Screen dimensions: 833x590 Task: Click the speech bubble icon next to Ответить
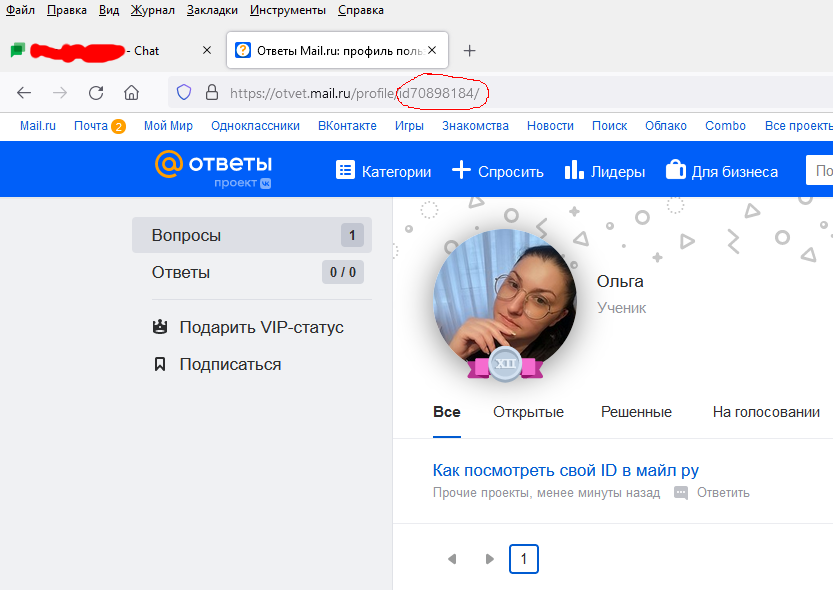(680, 492)
